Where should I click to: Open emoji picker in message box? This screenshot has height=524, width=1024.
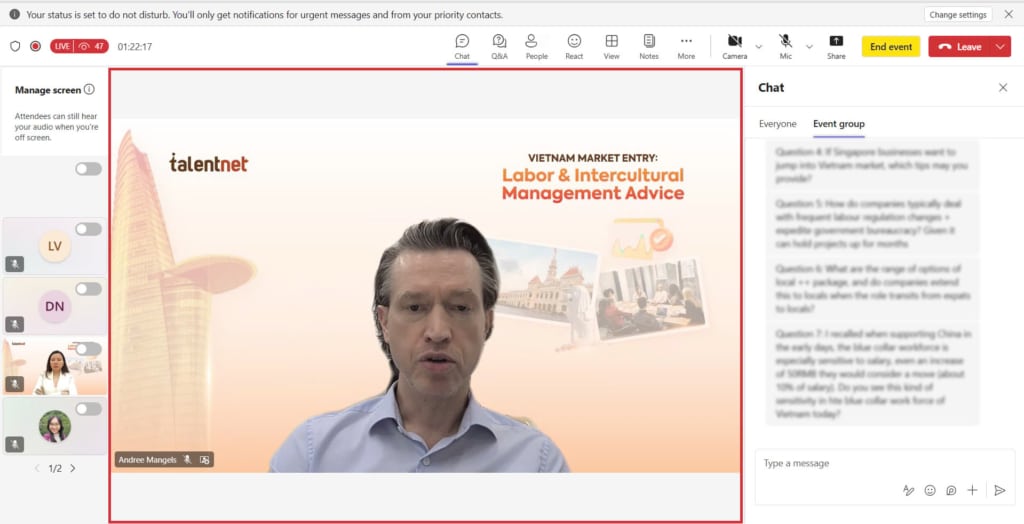(930, 490)
